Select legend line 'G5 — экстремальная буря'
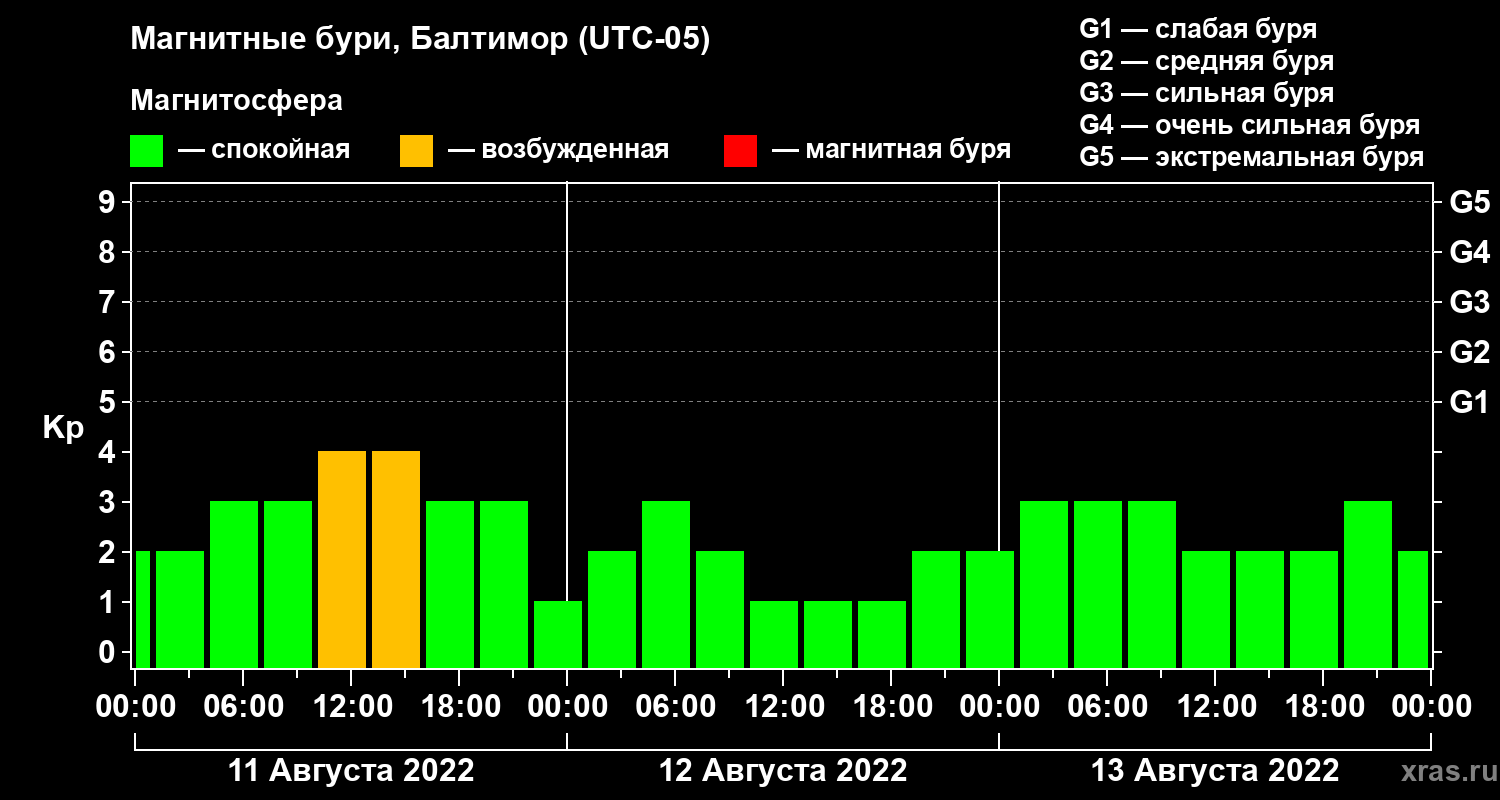The width and height of the screenshot is (1500, 800). pos(1251,158)
